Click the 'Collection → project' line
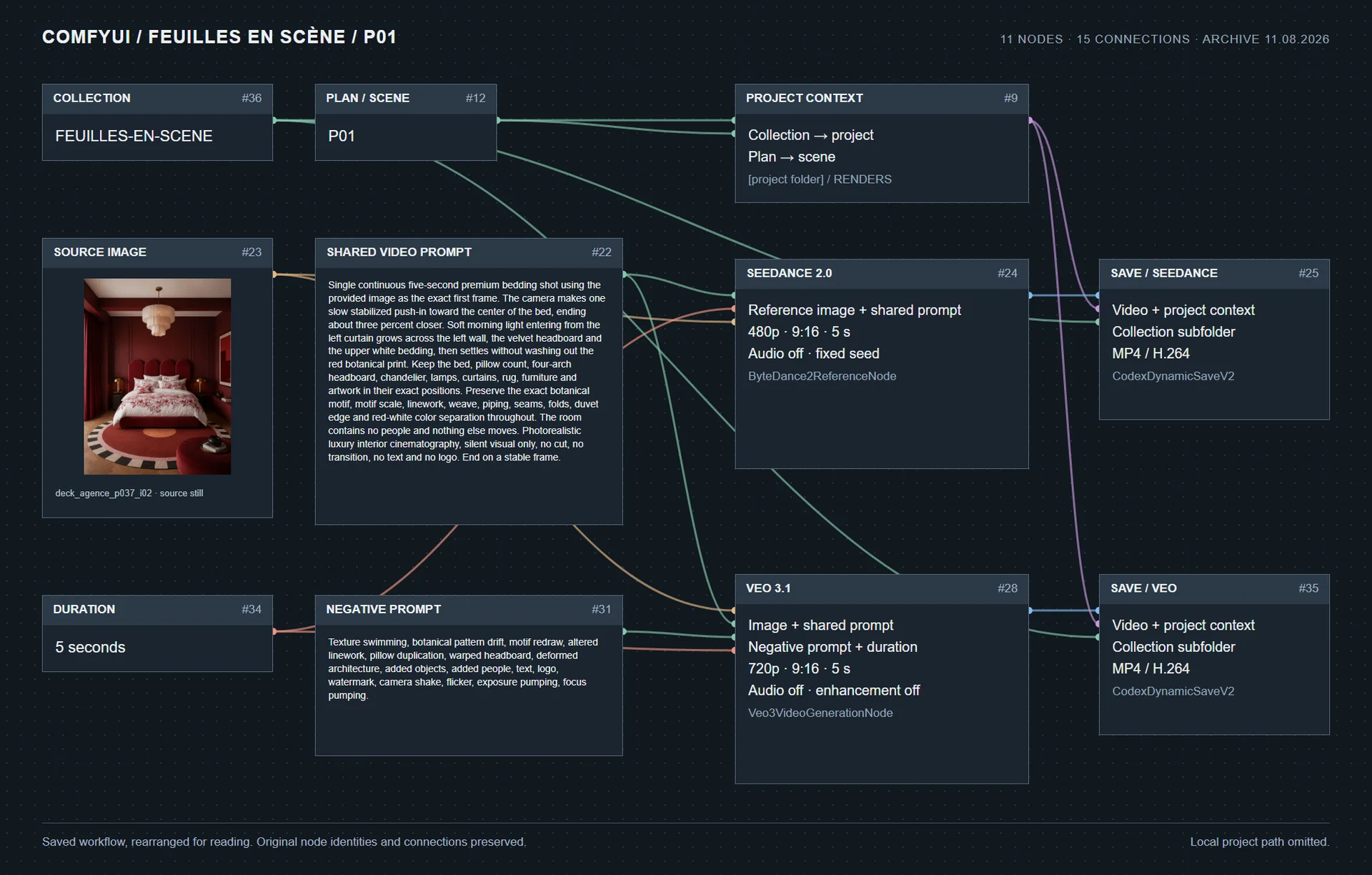 (x=811, y=135)
